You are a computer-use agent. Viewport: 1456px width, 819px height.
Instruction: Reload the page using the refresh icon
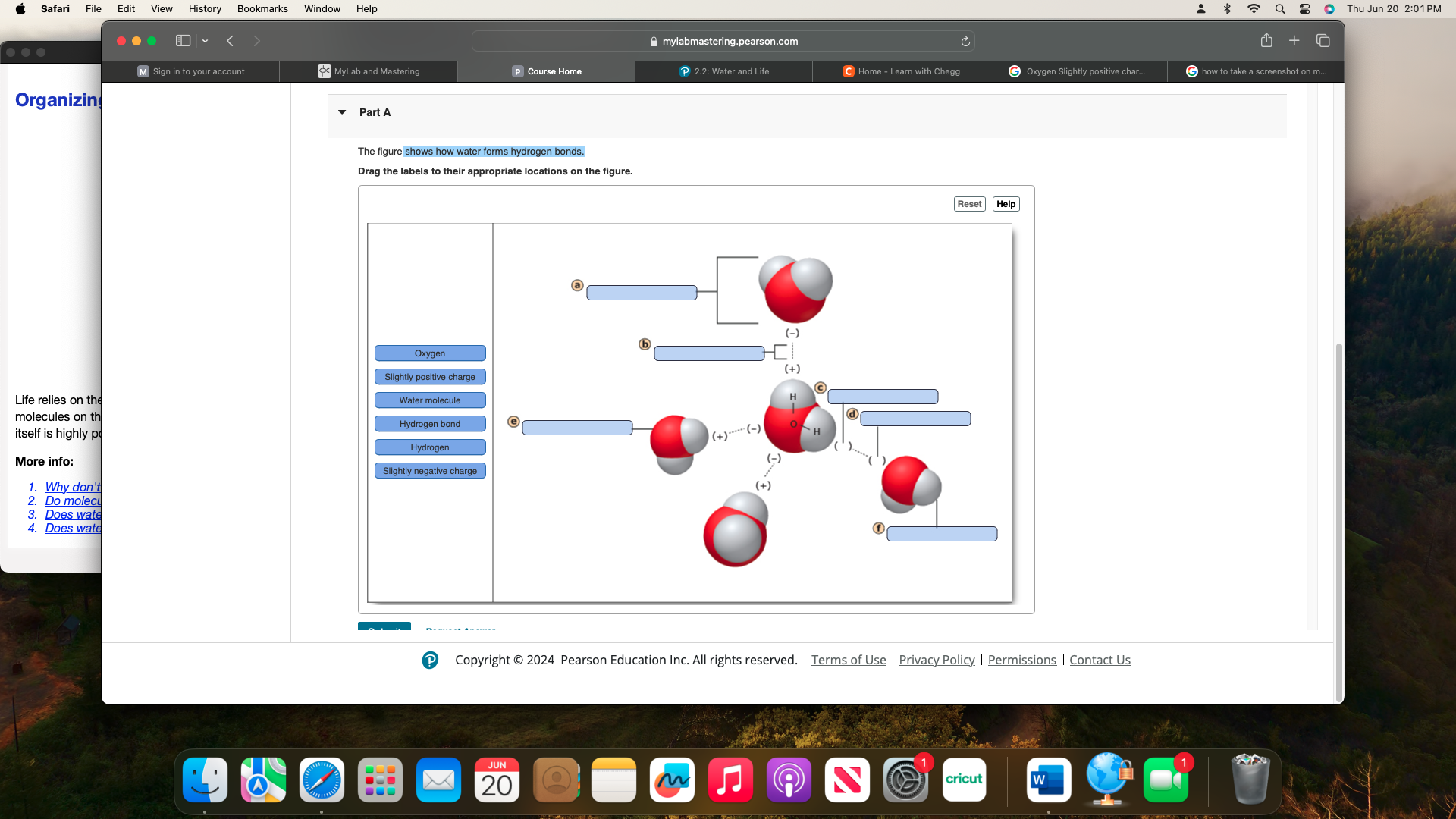[965, 41]
